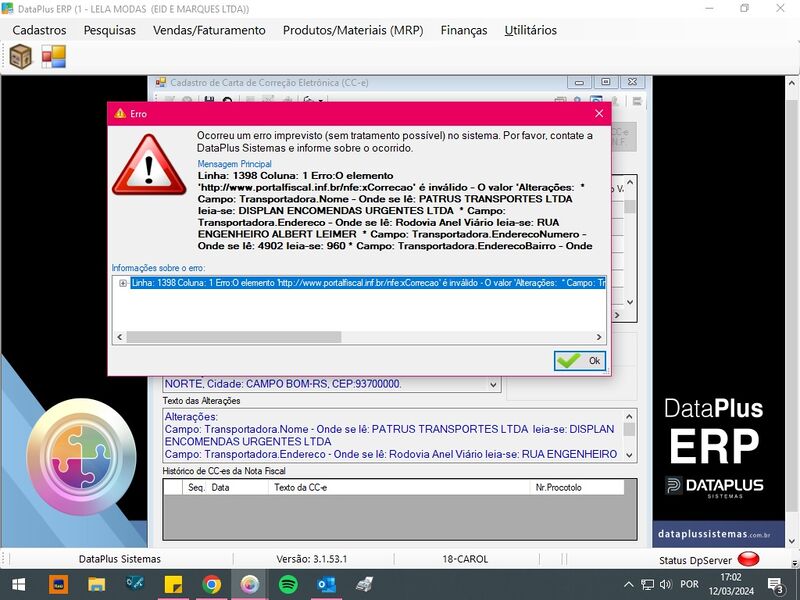800x600 pixels.
Task: Minimize the CC-e registration window
Action: 579,82
